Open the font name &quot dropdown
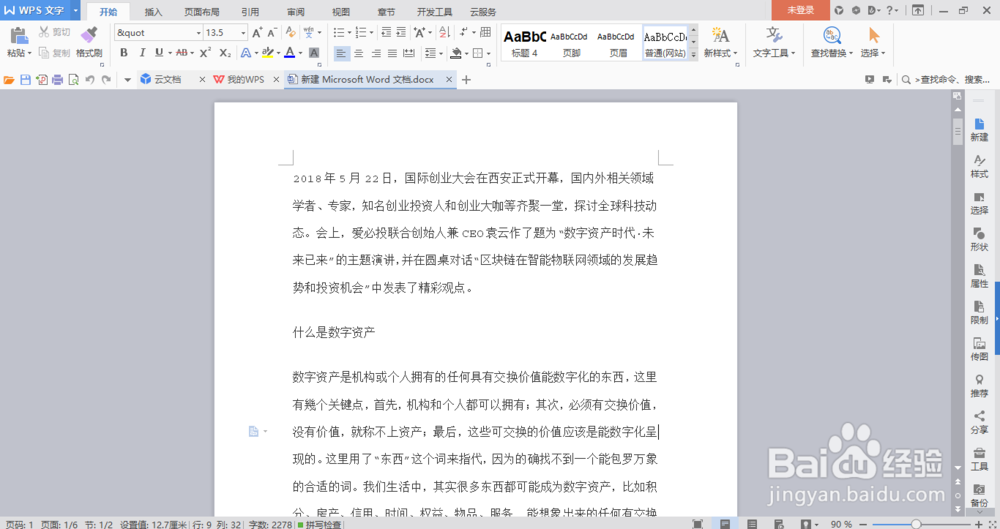 point(198,33)
